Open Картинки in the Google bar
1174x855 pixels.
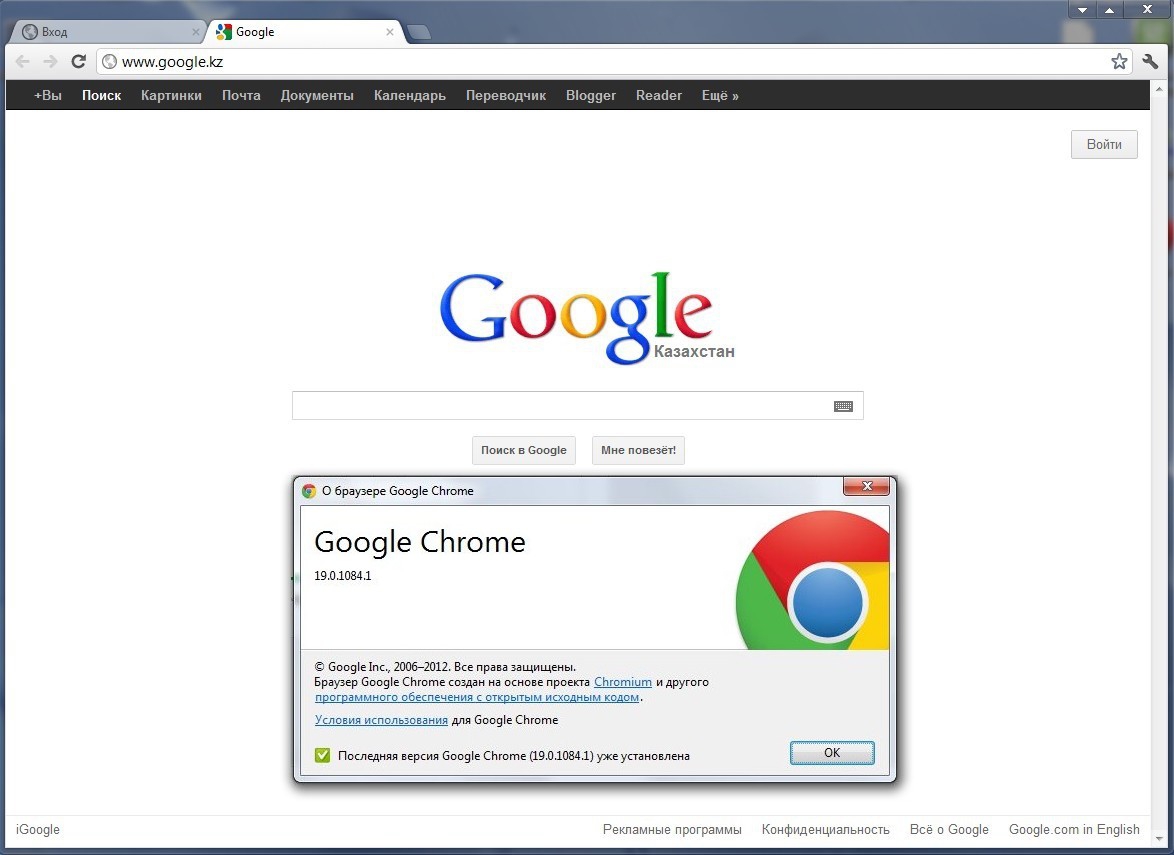tap(171, 96)
